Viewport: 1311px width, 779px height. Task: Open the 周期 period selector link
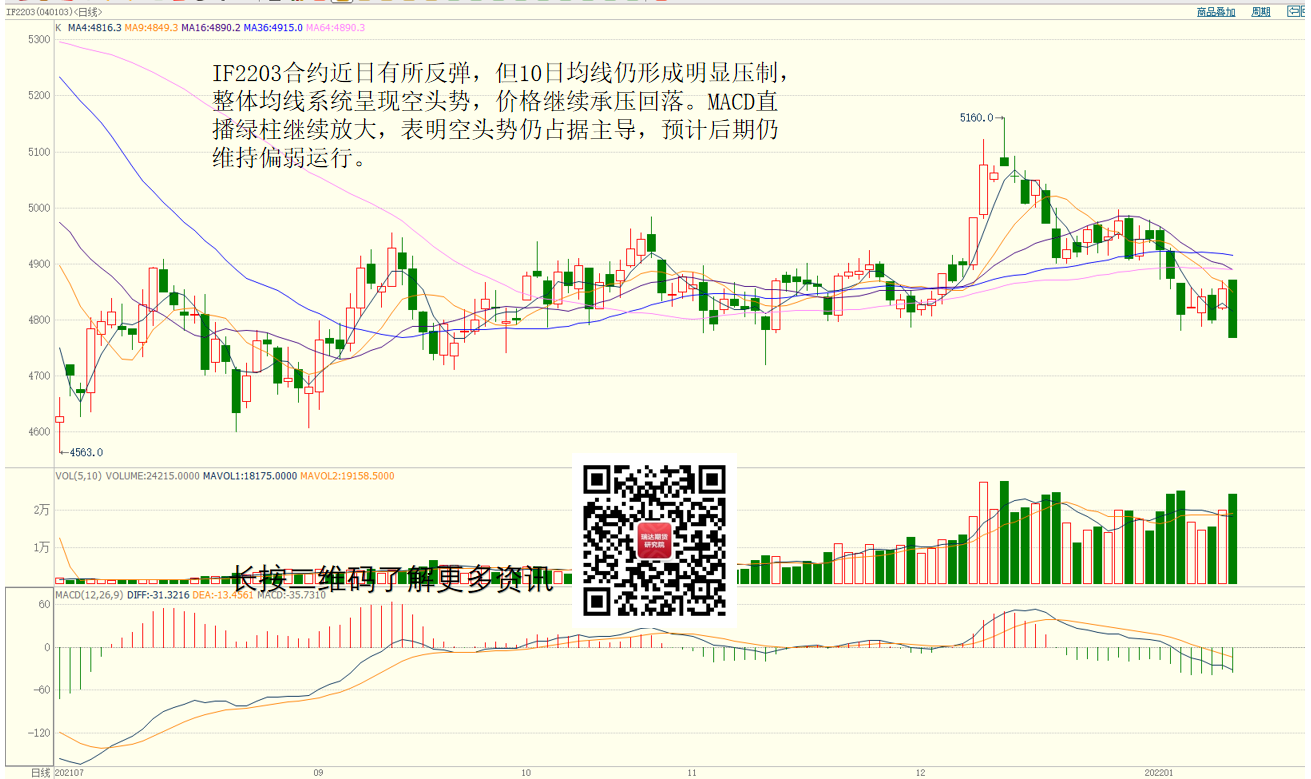1261,12
